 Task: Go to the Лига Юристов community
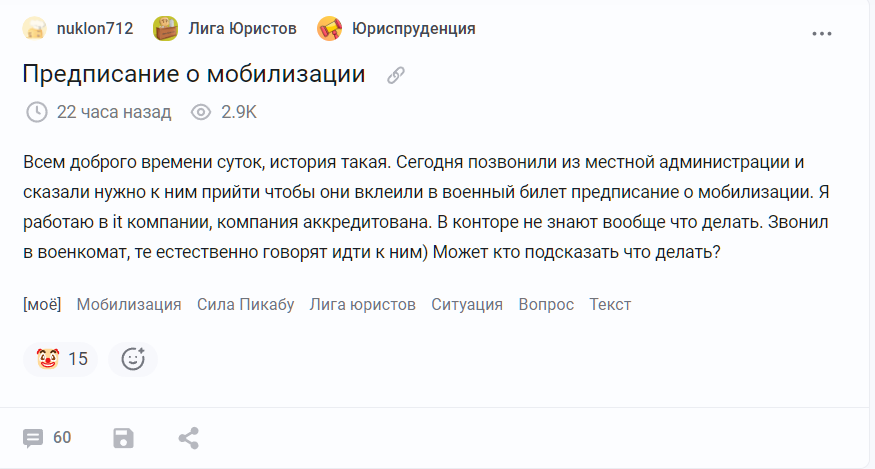pyautogui.click(x=242, y=29)
